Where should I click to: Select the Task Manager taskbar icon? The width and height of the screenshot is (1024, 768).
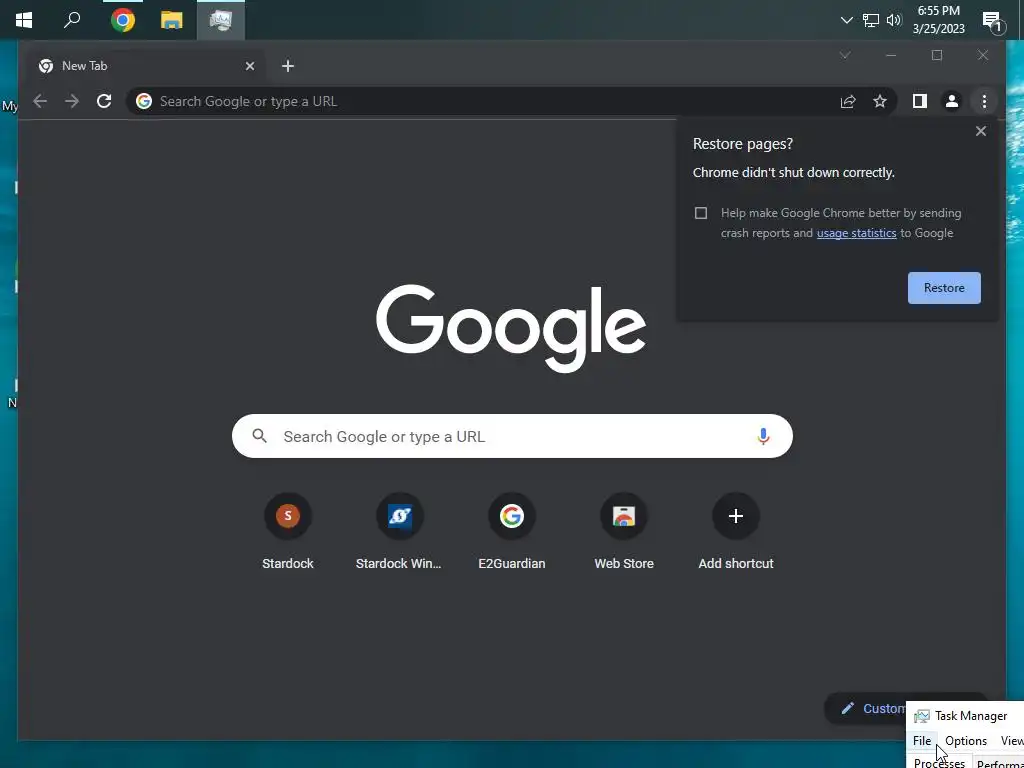(221, 20)
